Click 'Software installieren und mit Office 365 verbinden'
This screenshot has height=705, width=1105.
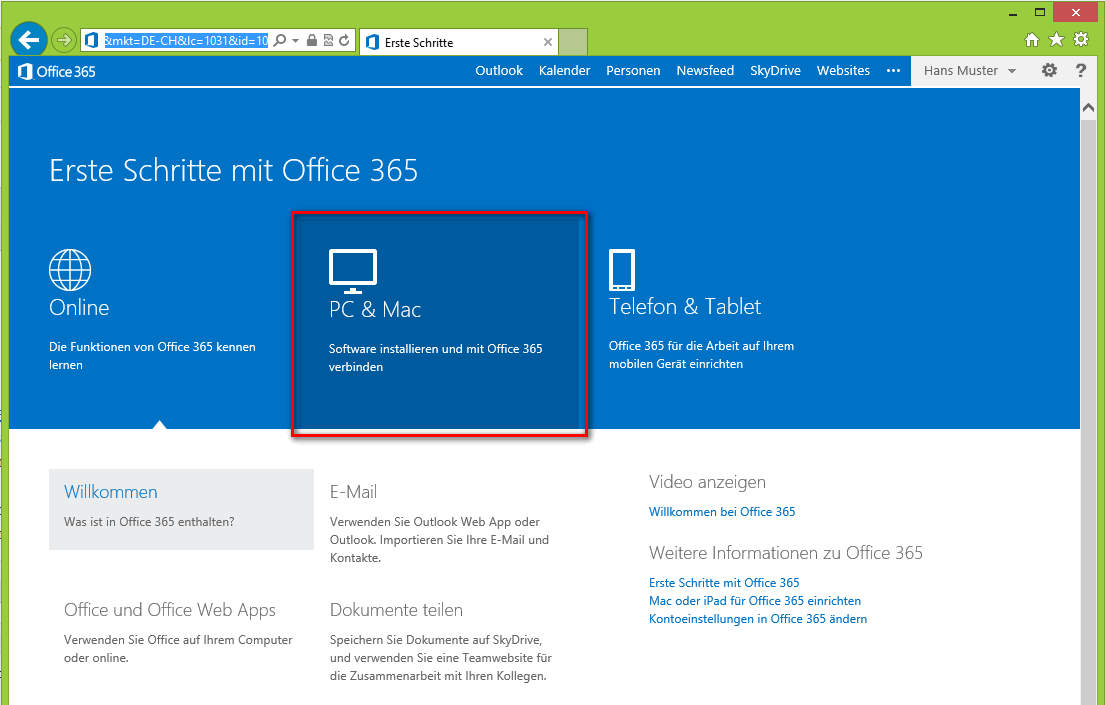click(x=436, y=357)
